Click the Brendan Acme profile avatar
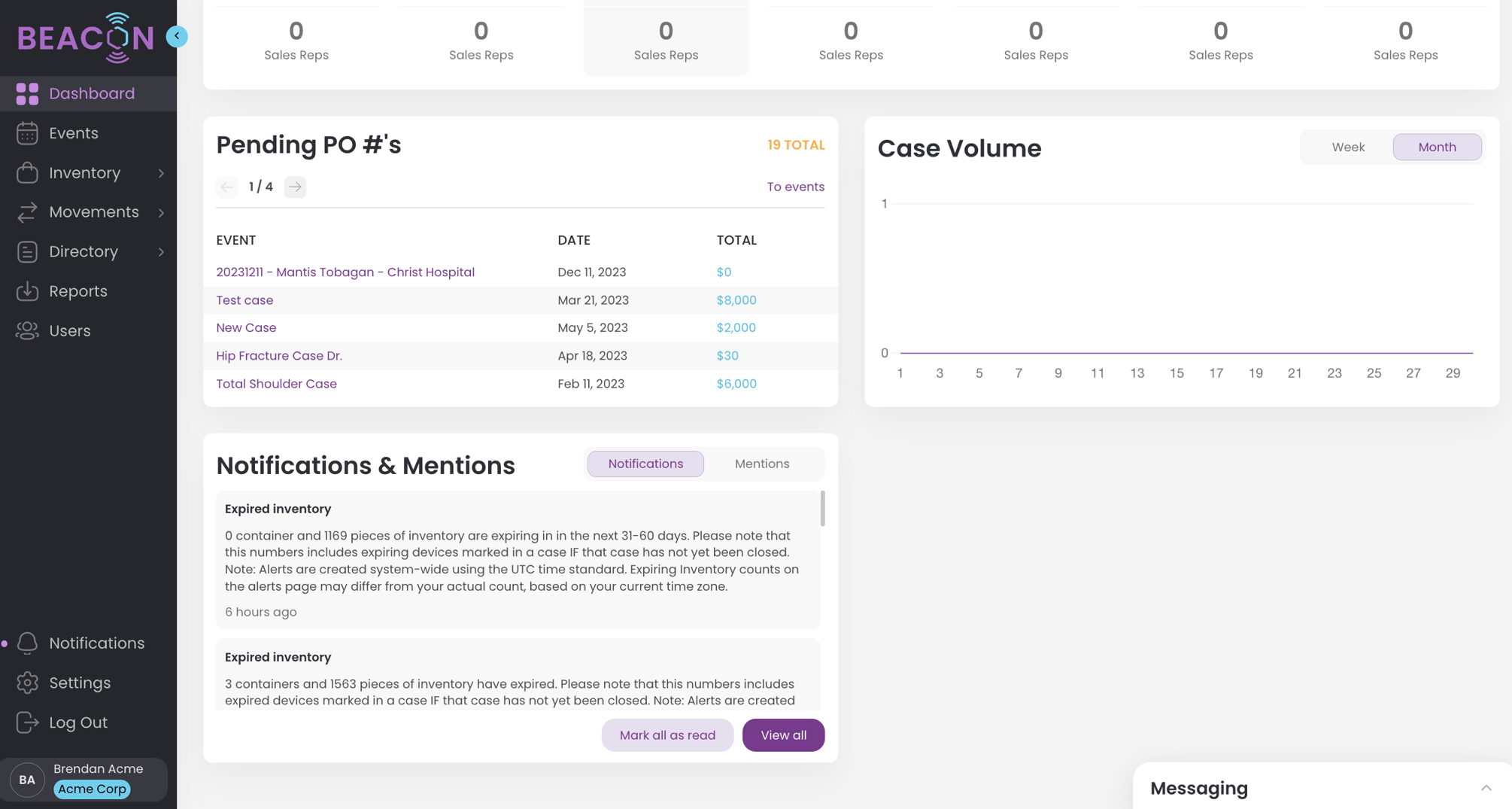Screen dimensions: 1512x809 point(26,780)
